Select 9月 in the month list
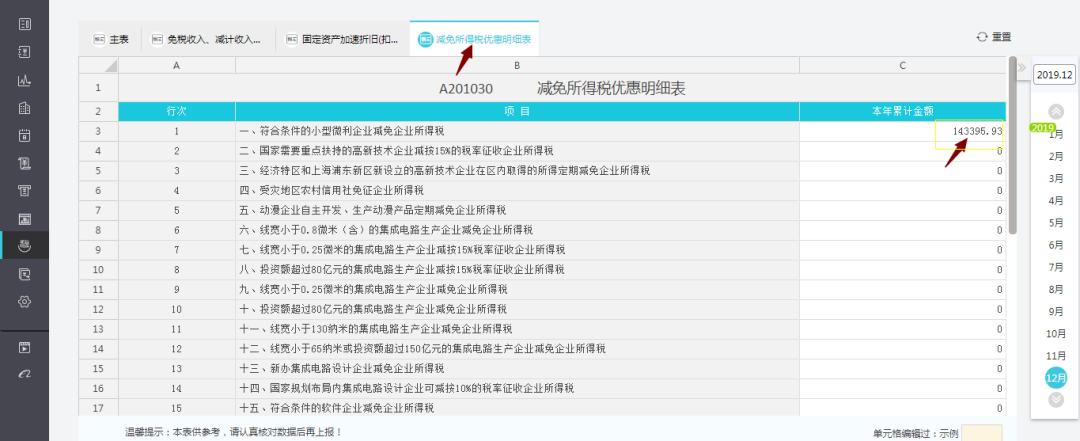This screenshot has width=1080, height=441. [x=1056, y=311]
